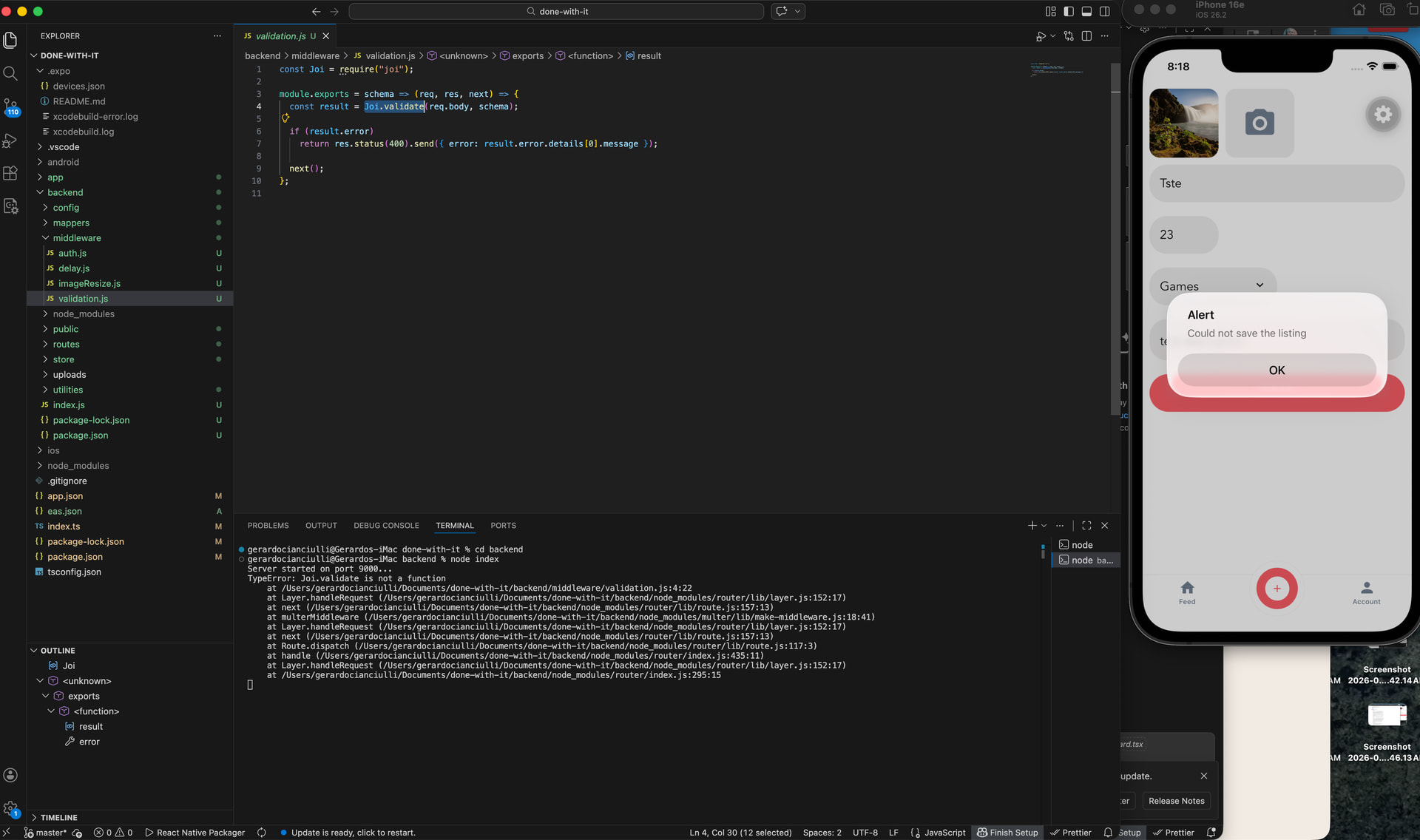1420x840 pixels.
Task: Toggle the bottom panel layout button
Action: 1086,11
